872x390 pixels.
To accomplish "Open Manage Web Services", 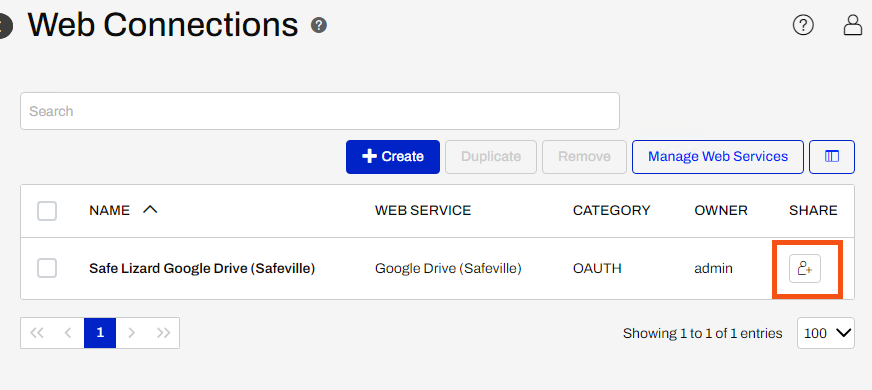I will tap(718, 157).
